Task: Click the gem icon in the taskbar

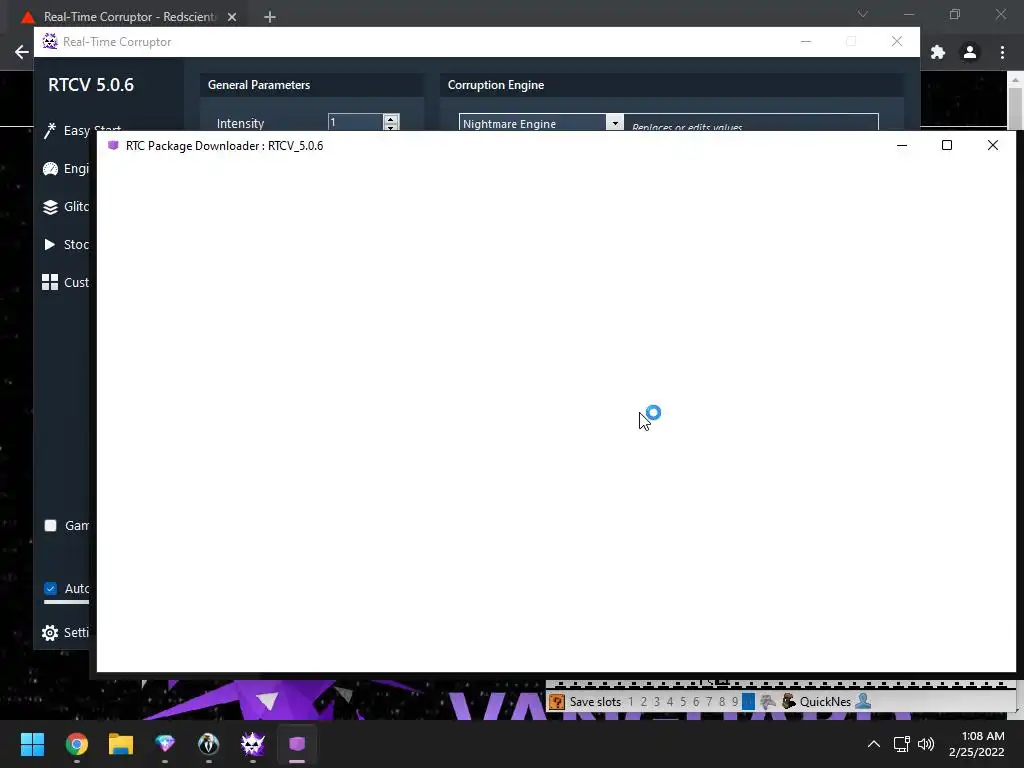Action: 165,744
